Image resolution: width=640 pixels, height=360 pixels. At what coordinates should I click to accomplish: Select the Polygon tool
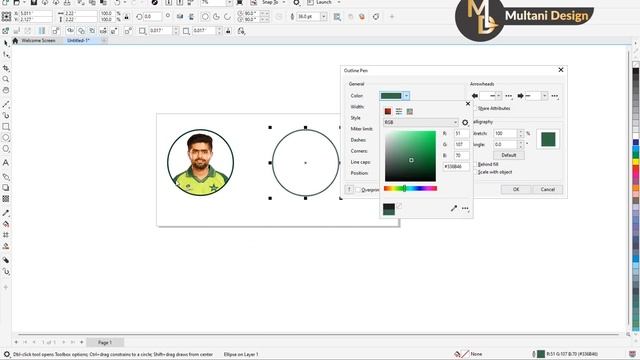click(x=6, y=149)
